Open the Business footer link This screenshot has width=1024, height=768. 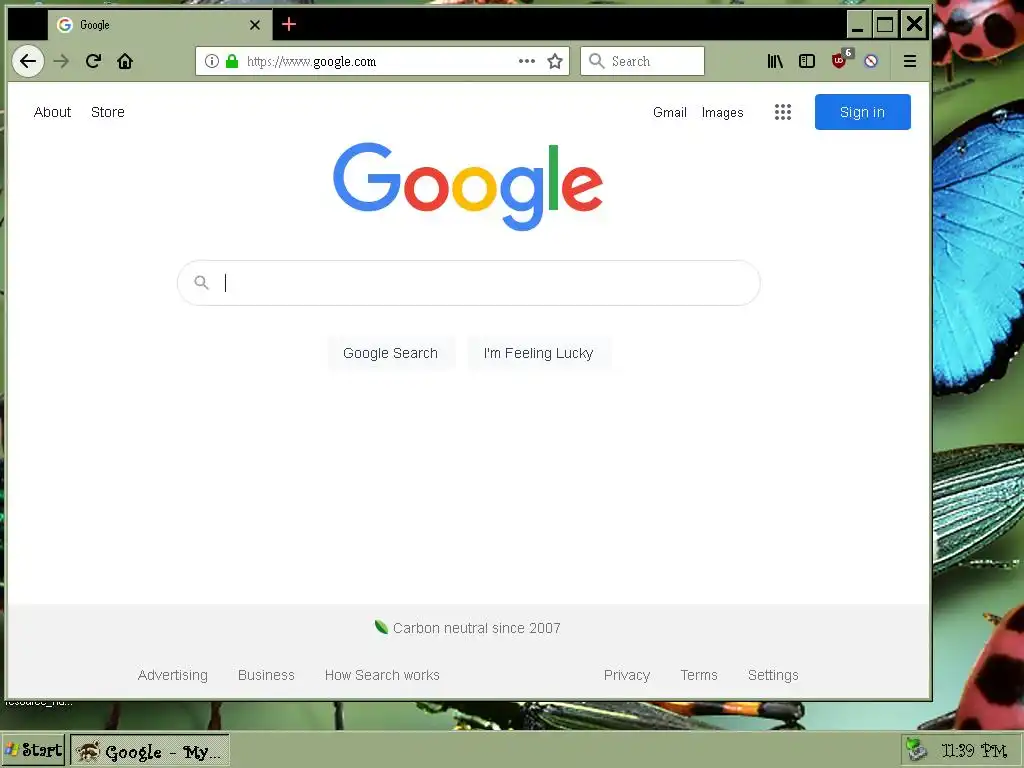[x=266, y=675]
